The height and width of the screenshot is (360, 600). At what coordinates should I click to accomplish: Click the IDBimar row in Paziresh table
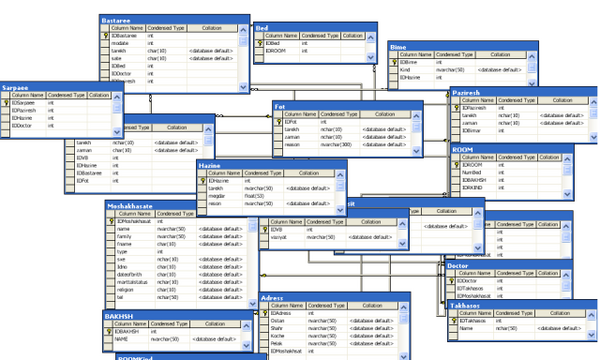520,130
